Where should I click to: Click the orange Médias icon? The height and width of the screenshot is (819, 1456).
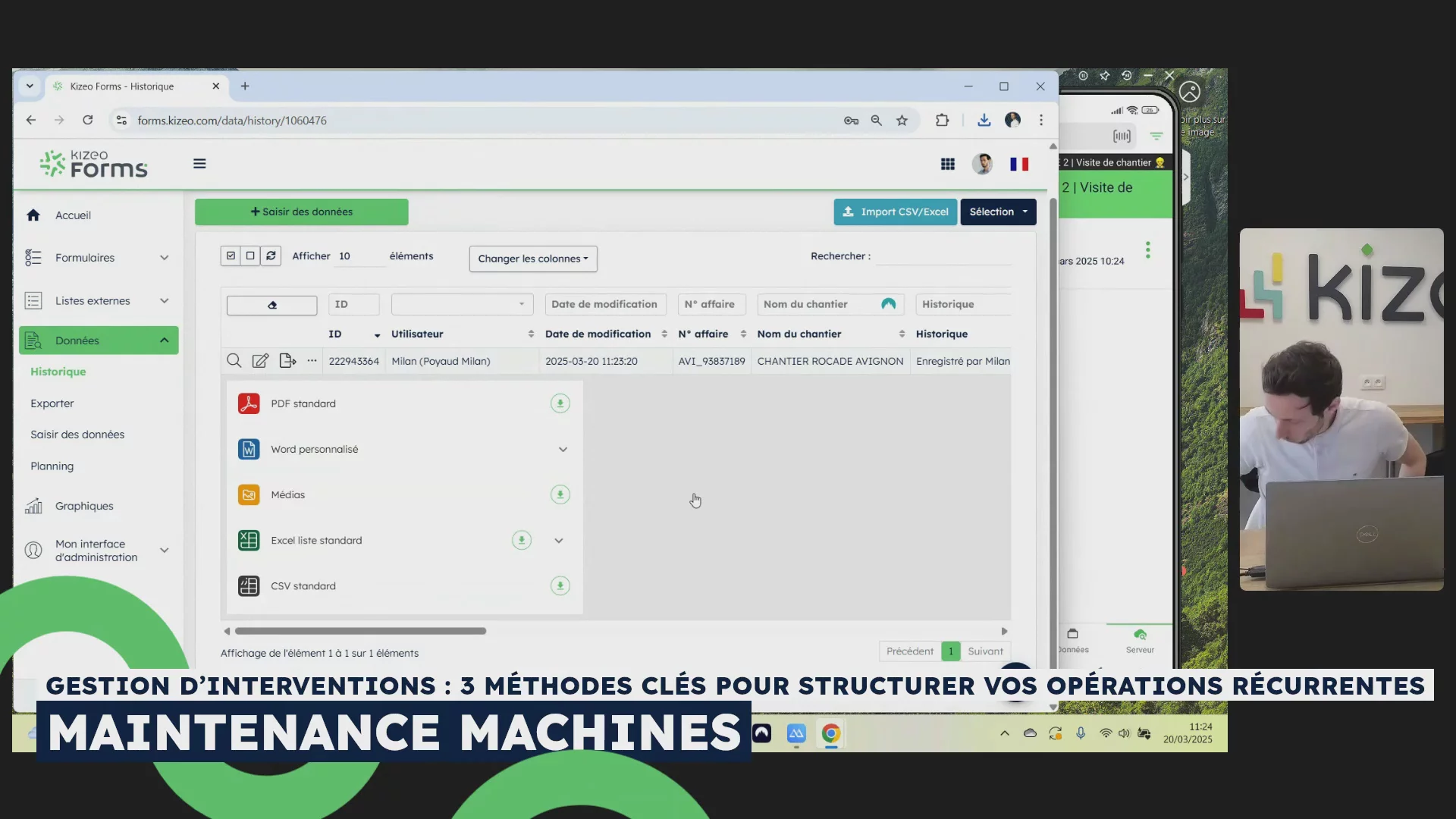tap(249, 494)
